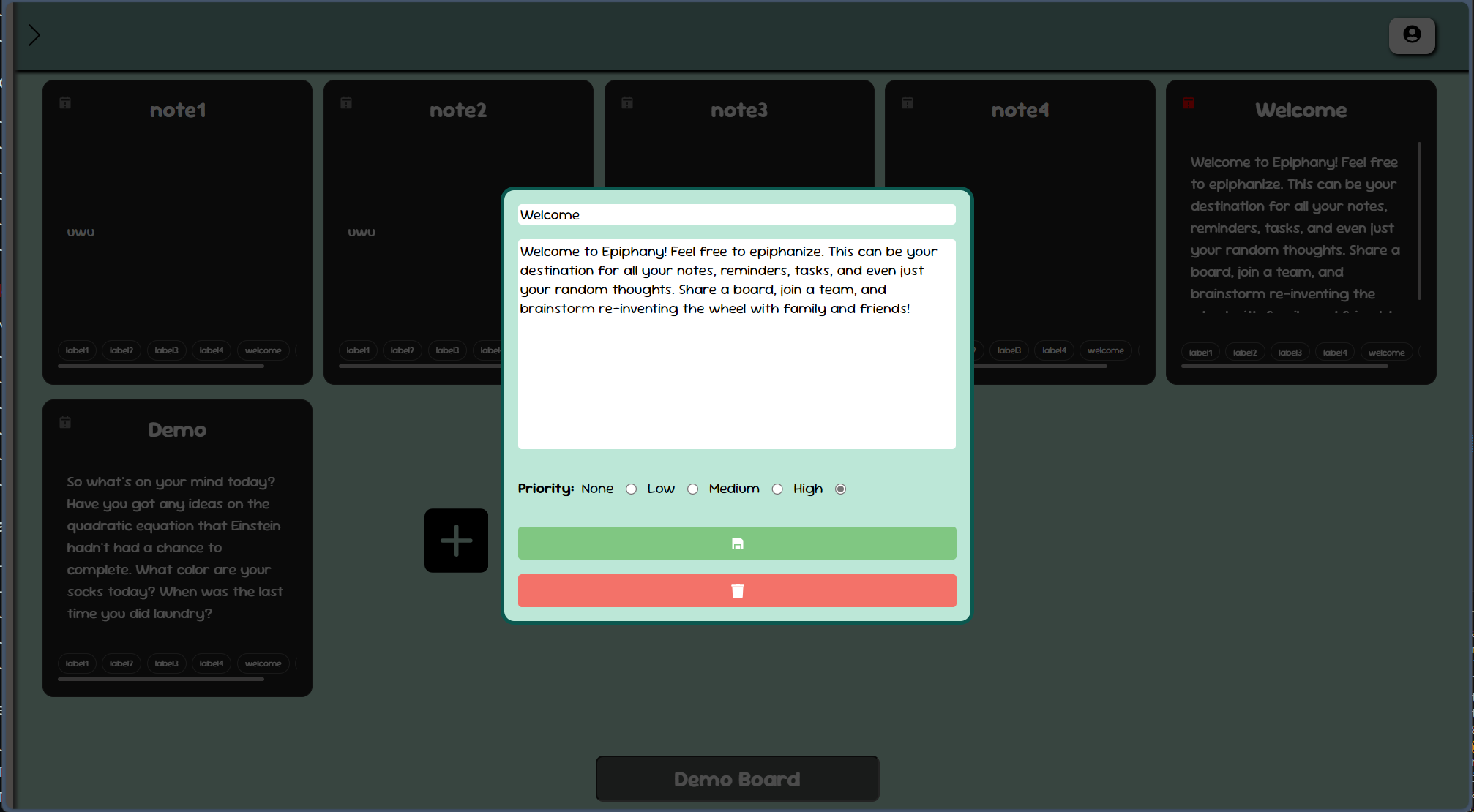Click label2 tag on Demo card

(121, 663)
